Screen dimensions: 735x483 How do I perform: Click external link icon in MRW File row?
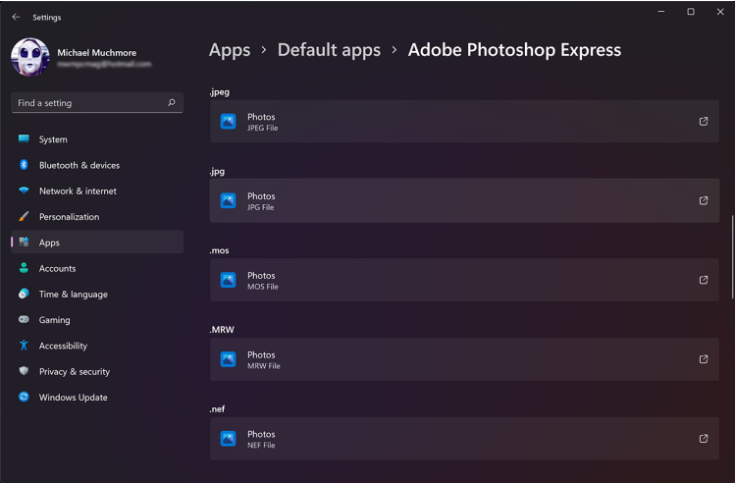tap(704, 359)
